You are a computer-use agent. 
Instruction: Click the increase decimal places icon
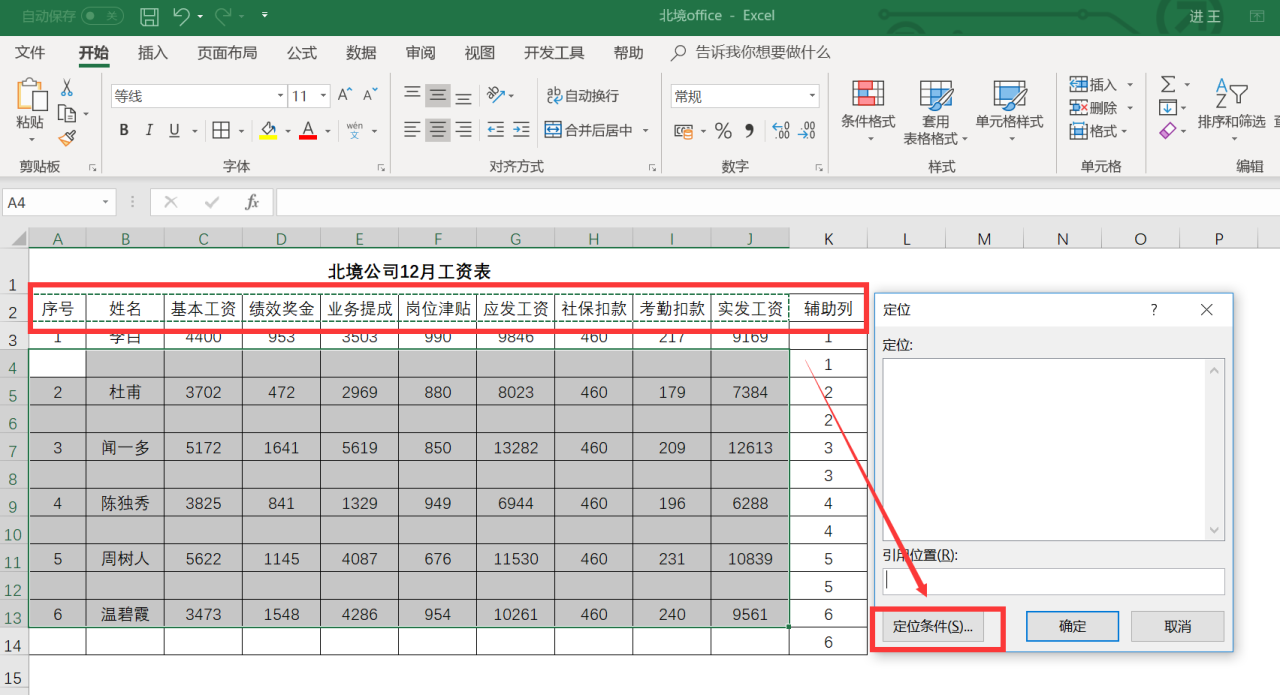click(x=781, y=131)
